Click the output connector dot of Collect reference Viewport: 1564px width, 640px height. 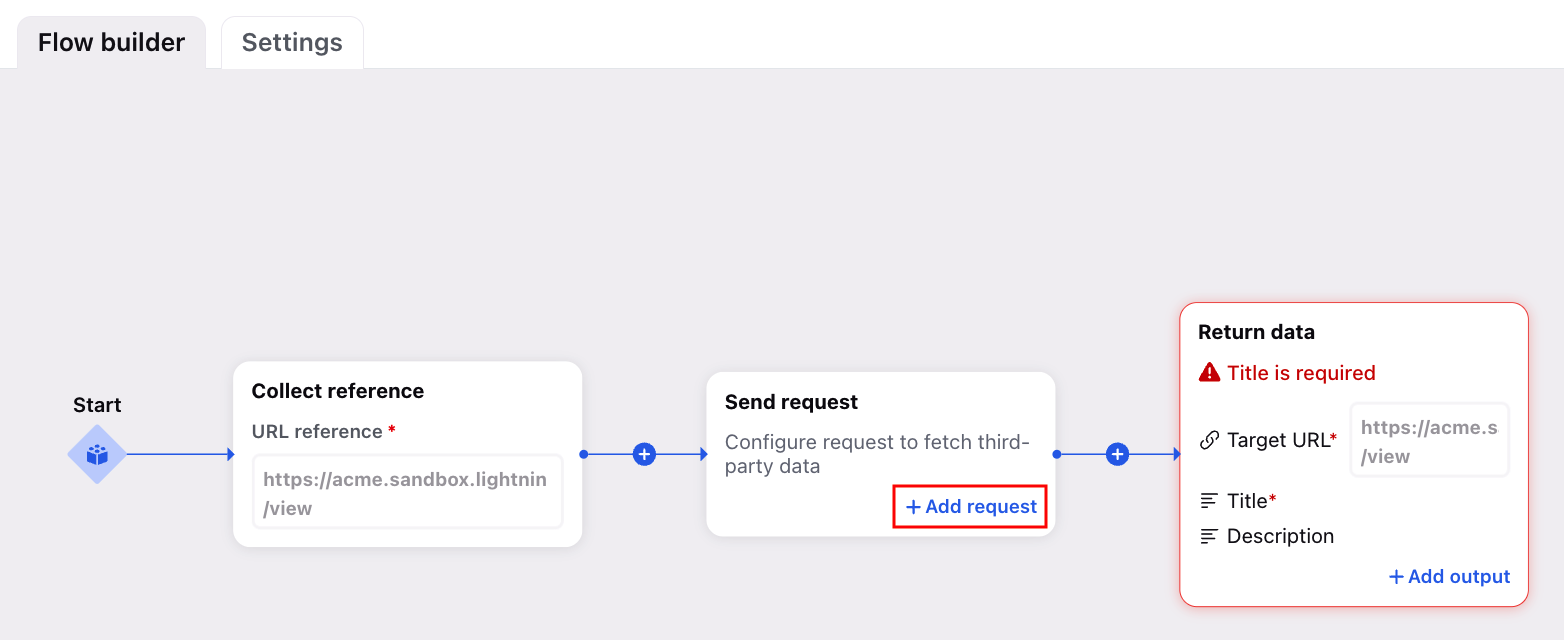tap(583, 455)
